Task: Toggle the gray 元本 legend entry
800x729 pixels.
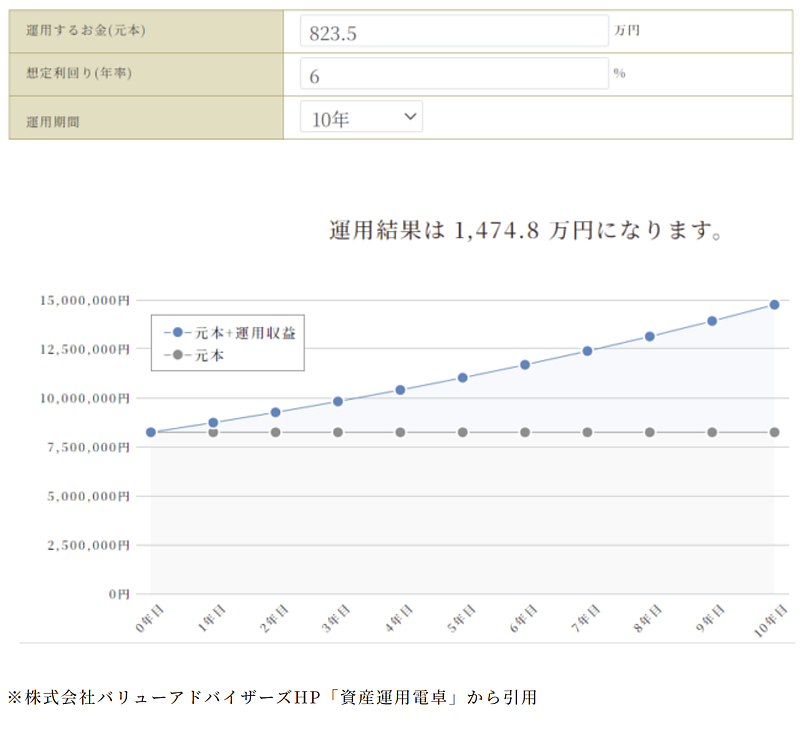Action: 194,355
